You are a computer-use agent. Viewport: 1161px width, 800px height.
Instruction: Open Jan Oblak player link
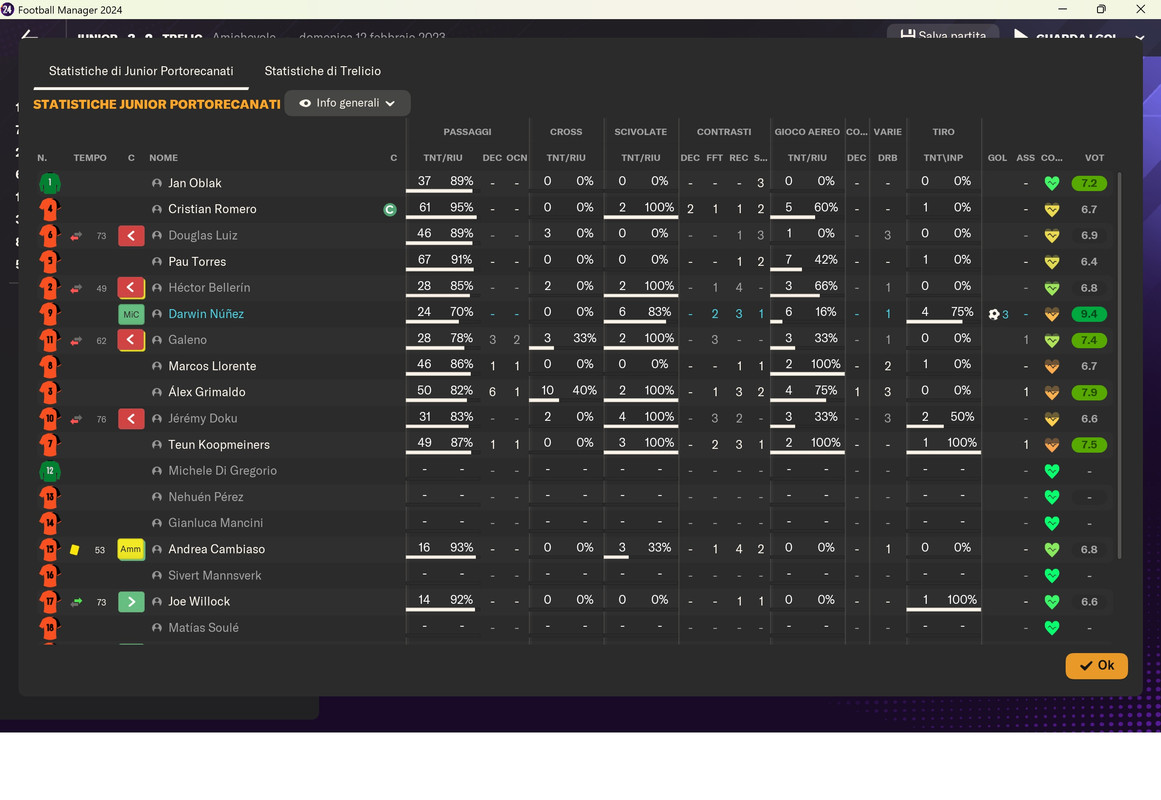click(x=195, y=183)
